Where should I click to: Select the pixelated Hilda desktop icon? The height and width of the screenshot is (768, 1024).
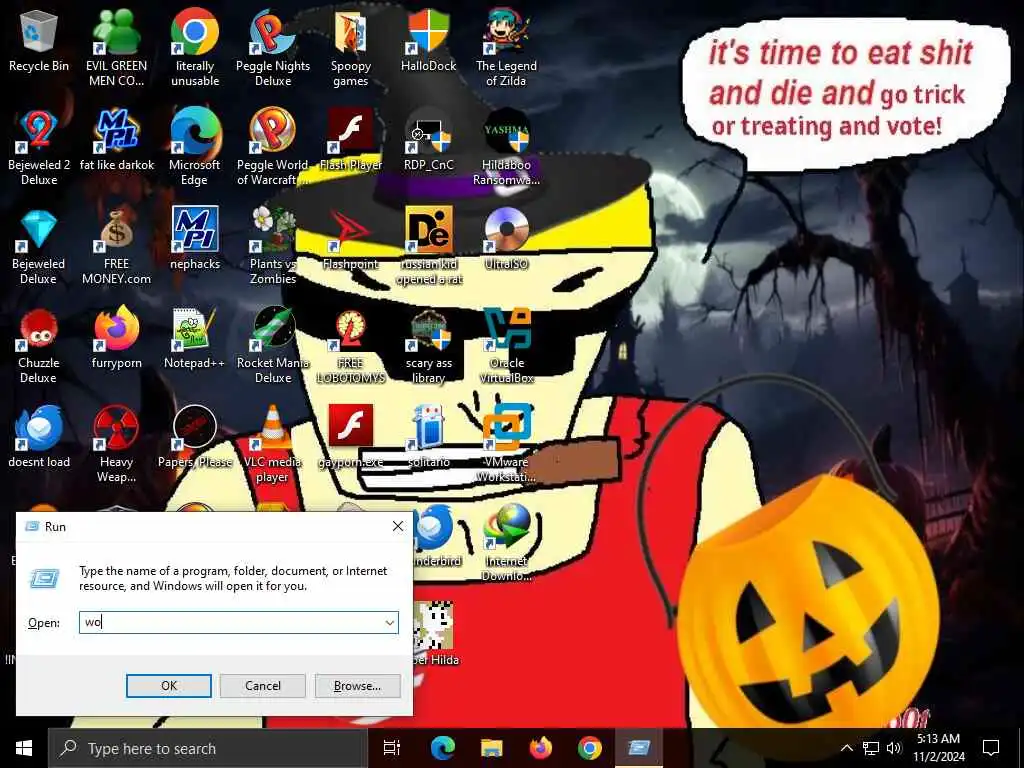pos(435,633)
